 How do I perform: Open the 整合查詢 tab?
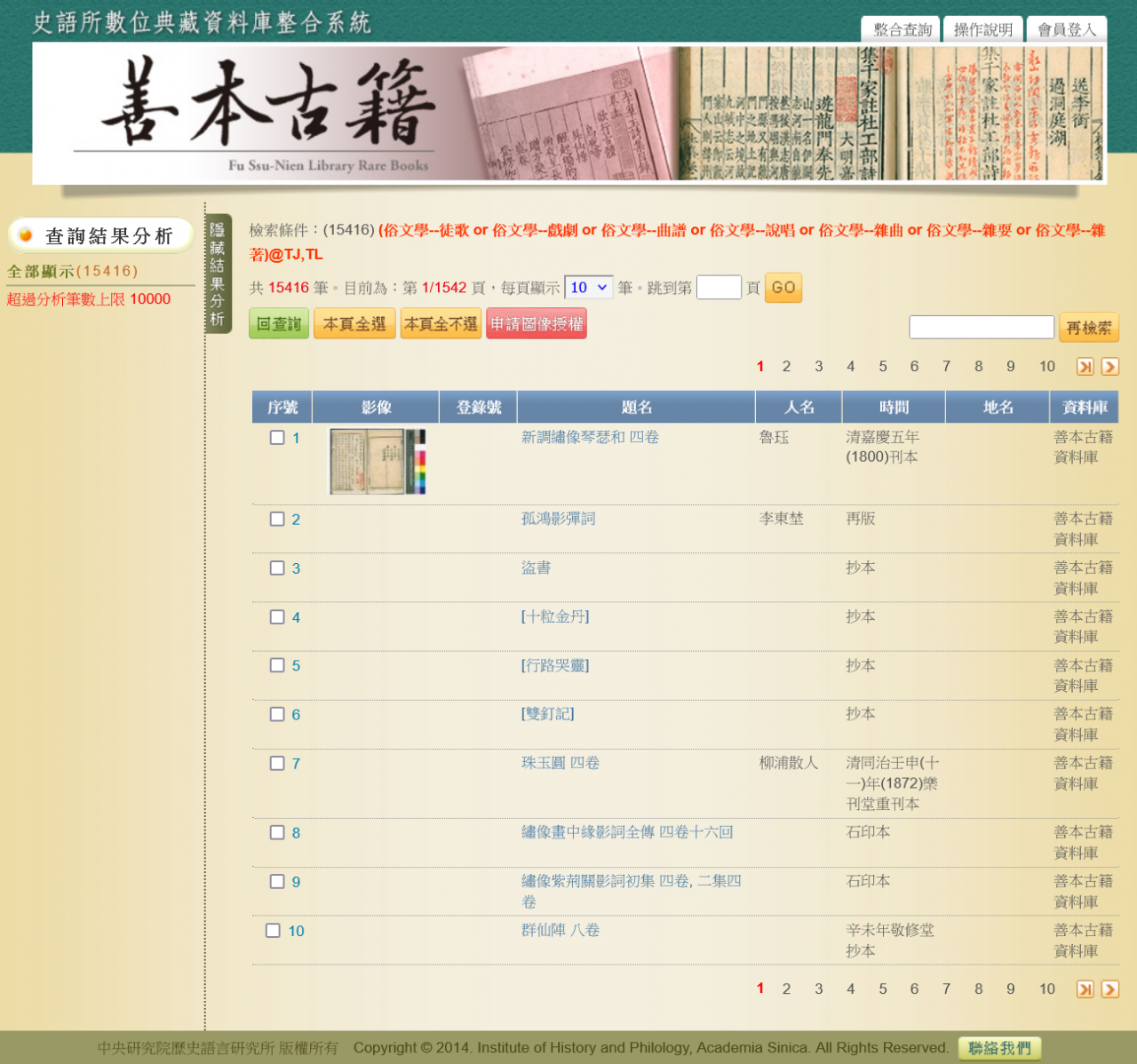[902, 29]
